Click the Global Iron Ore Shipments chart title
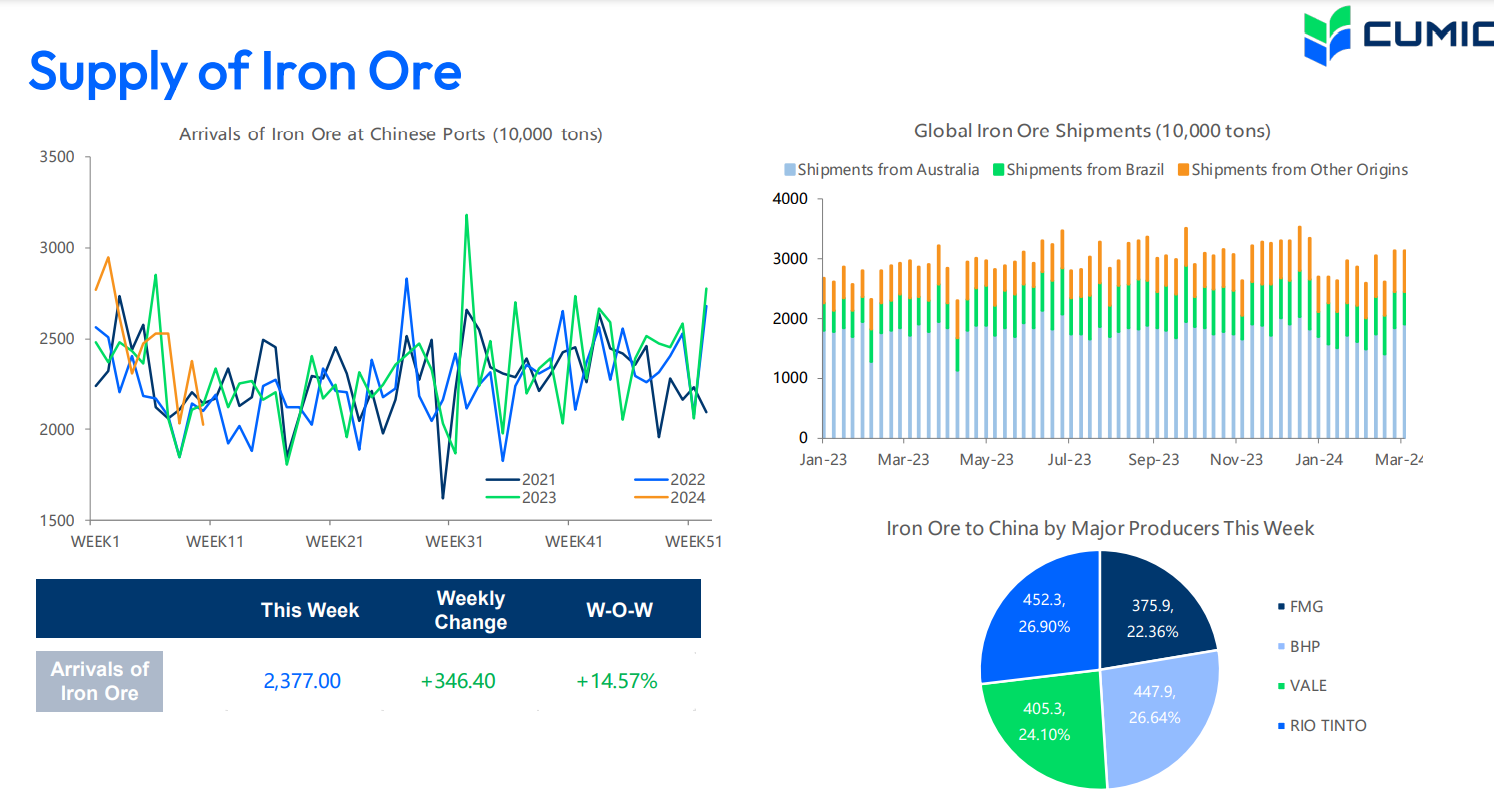This screenshot has height=800, width=1494. 1092,131
